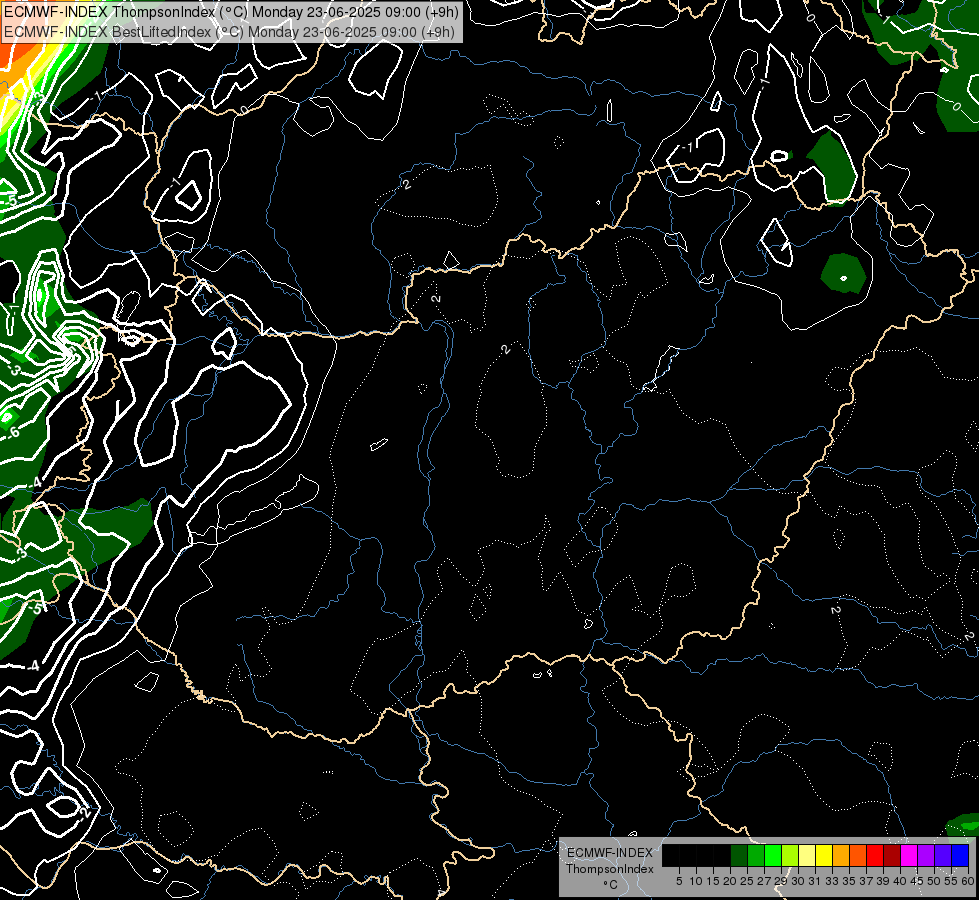Click legend tick value 55

point(951,881)
